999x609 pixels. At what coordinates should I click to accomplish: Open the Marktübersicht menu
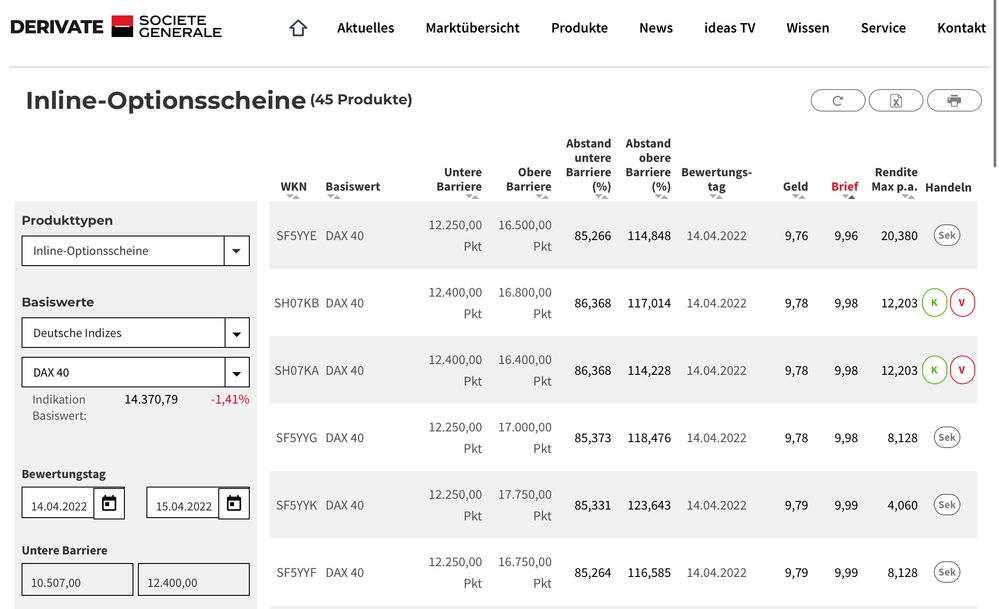(x=472, y=28)
